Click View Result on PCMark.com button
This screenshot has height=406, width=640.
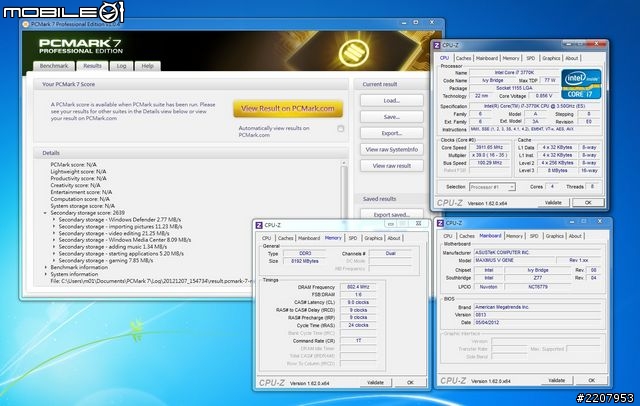tap(288, 109)
